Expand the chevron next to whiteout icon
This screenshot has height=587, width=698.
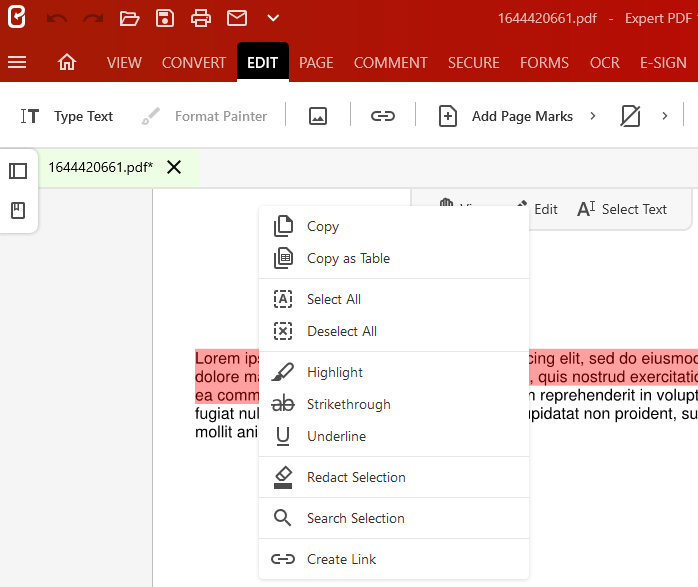click(x=665, y=116)
